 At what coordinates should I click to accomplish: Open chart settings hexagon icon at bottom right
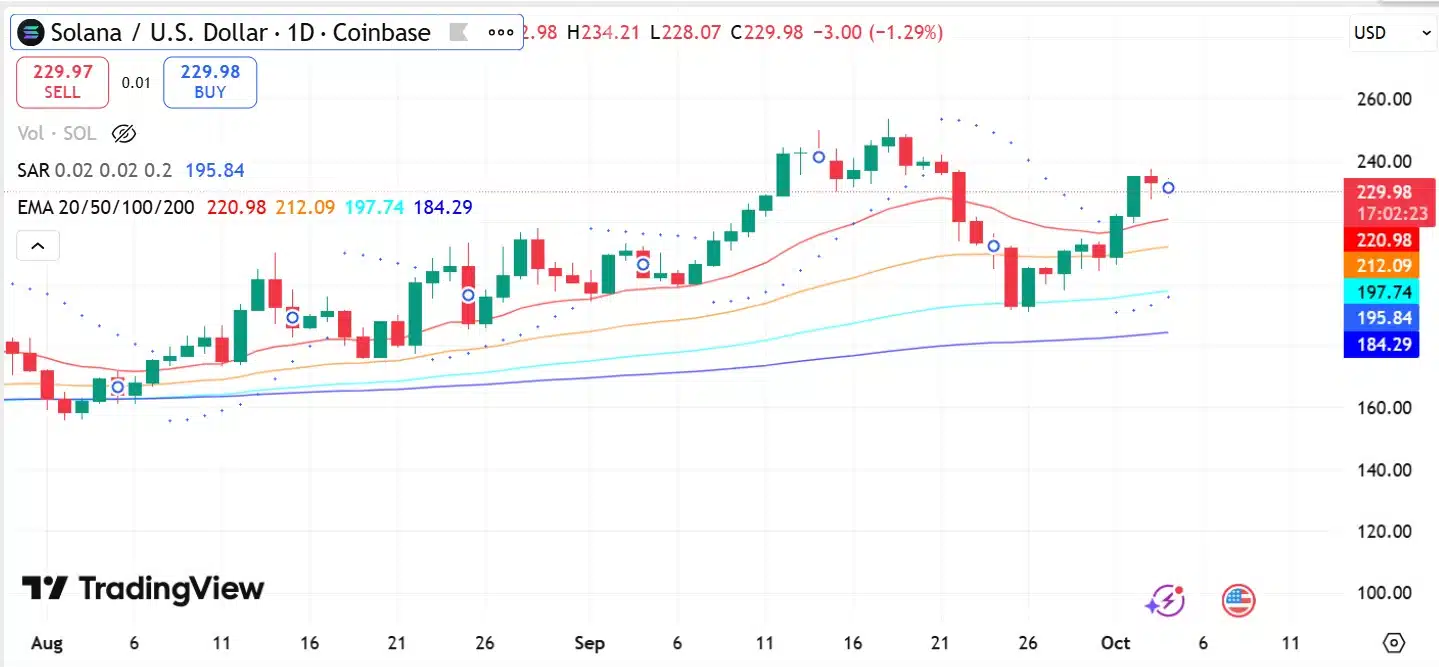tap(1395, 642)
